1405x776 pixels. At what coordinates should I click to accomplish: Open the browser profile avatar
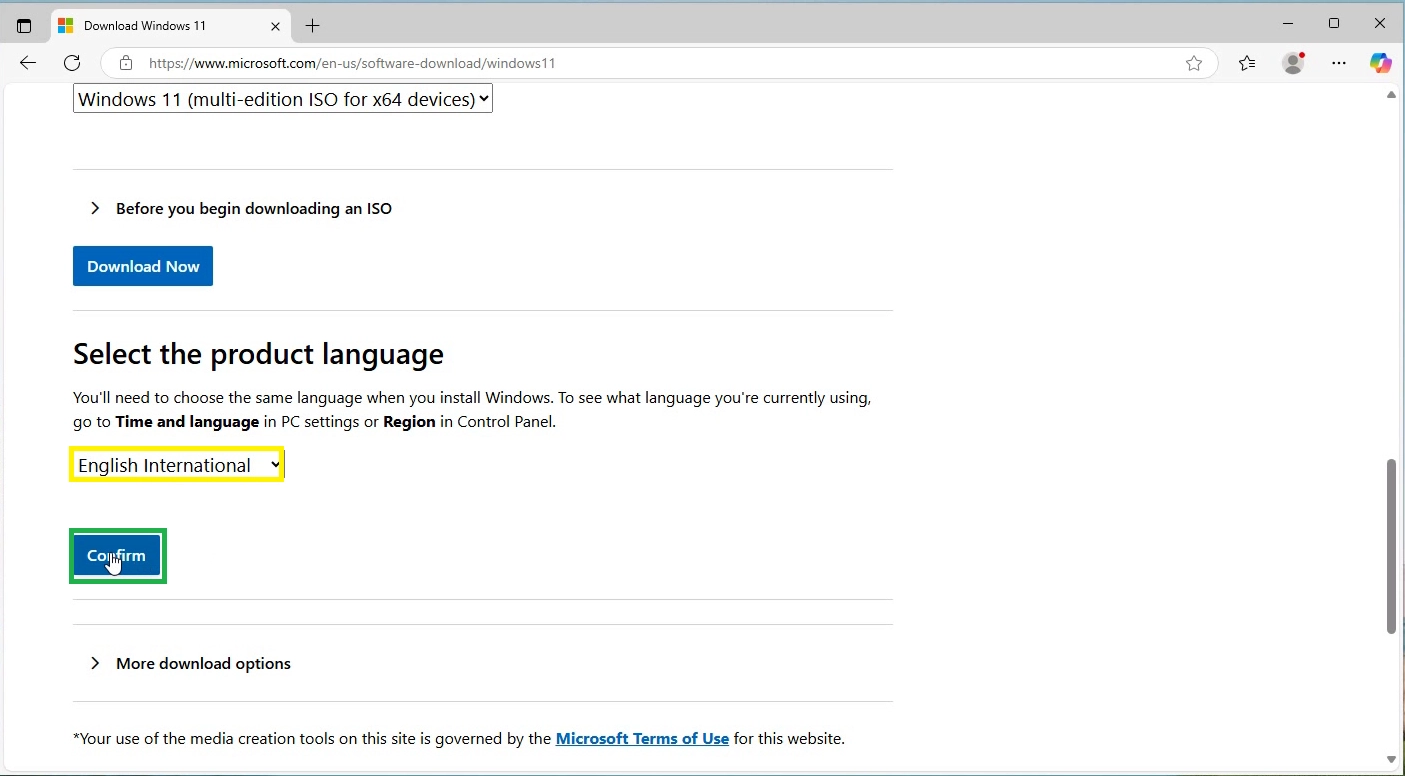[x=1294, y=63]
